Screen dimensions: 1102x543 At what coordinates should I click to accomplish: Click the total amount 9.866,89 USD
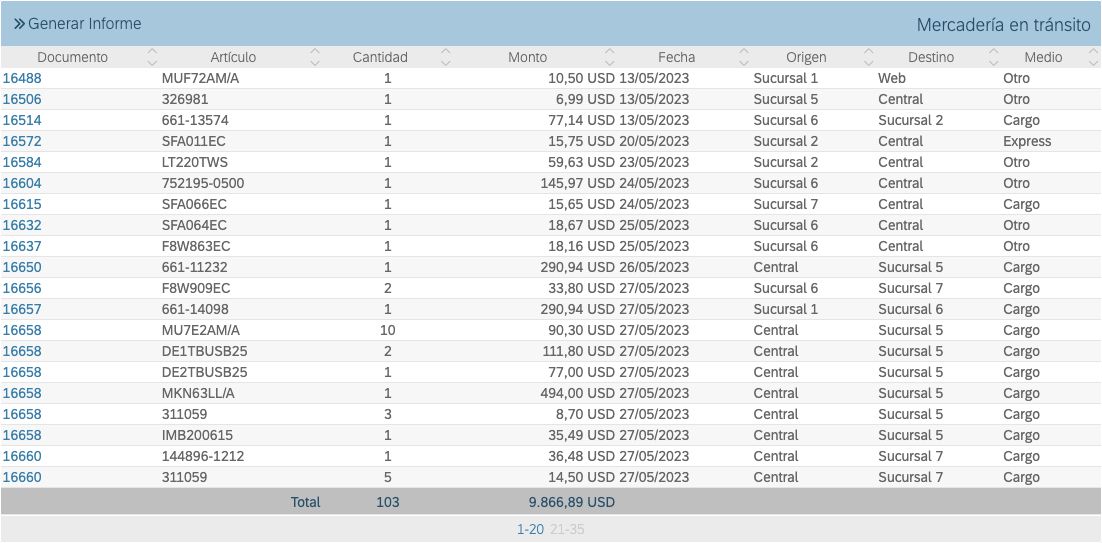click(572, 502)
